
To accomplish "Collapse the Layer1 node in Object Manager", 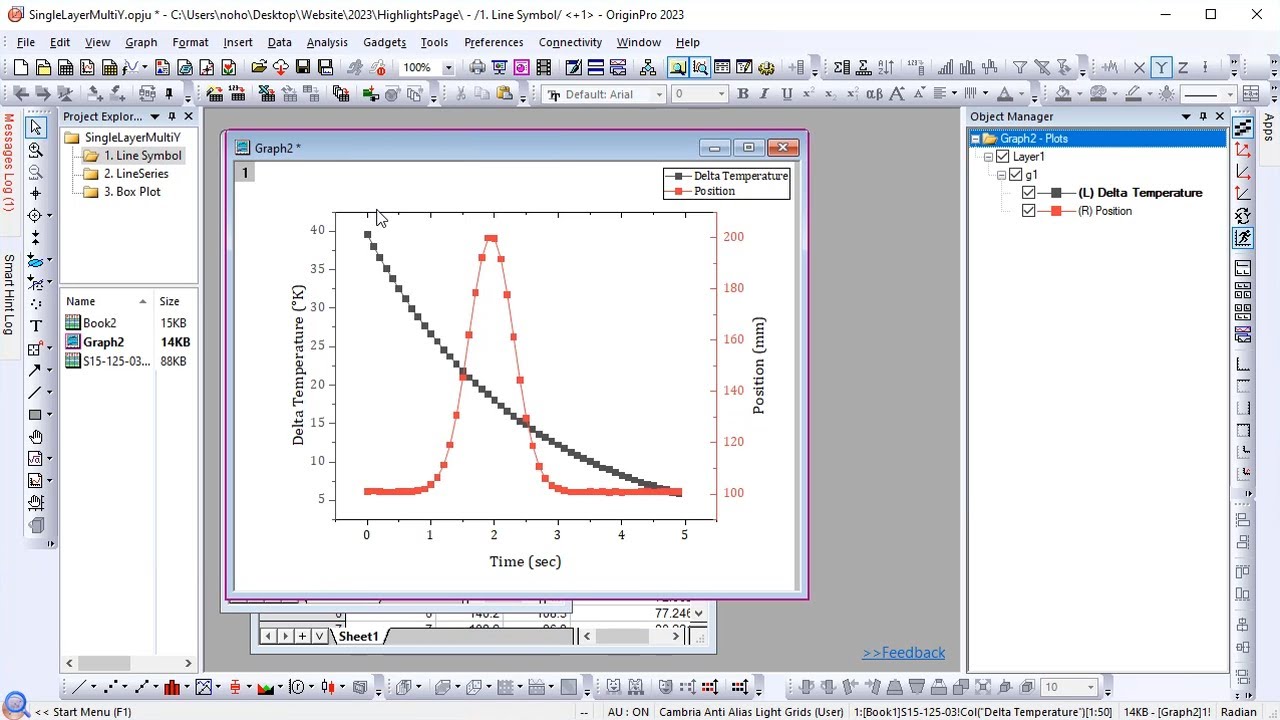I will tap(988, 157).
